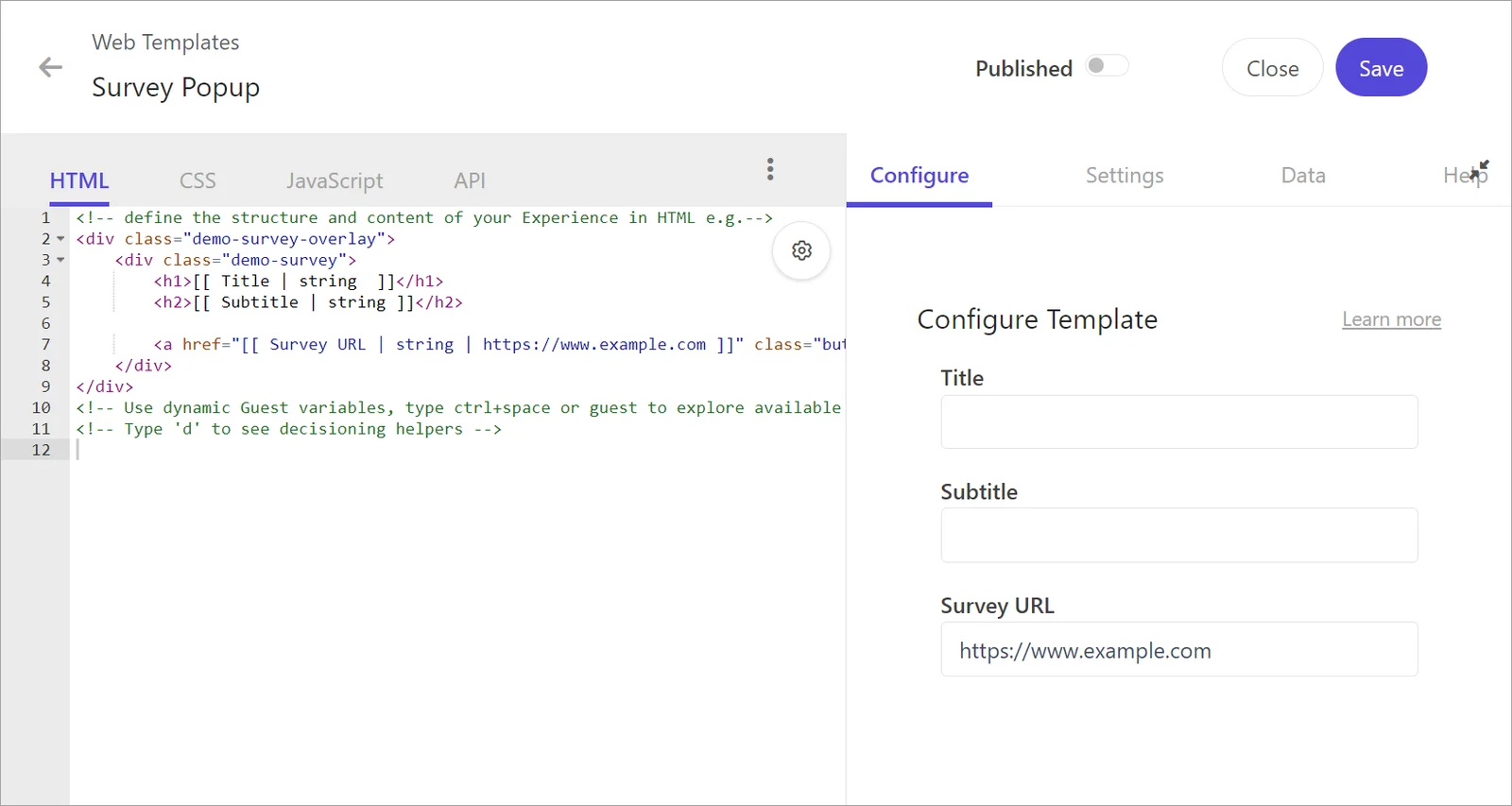Collapse the code fold arrow on line 3
The width and height of the screenshot is (1512, 806).
[60, 260]
